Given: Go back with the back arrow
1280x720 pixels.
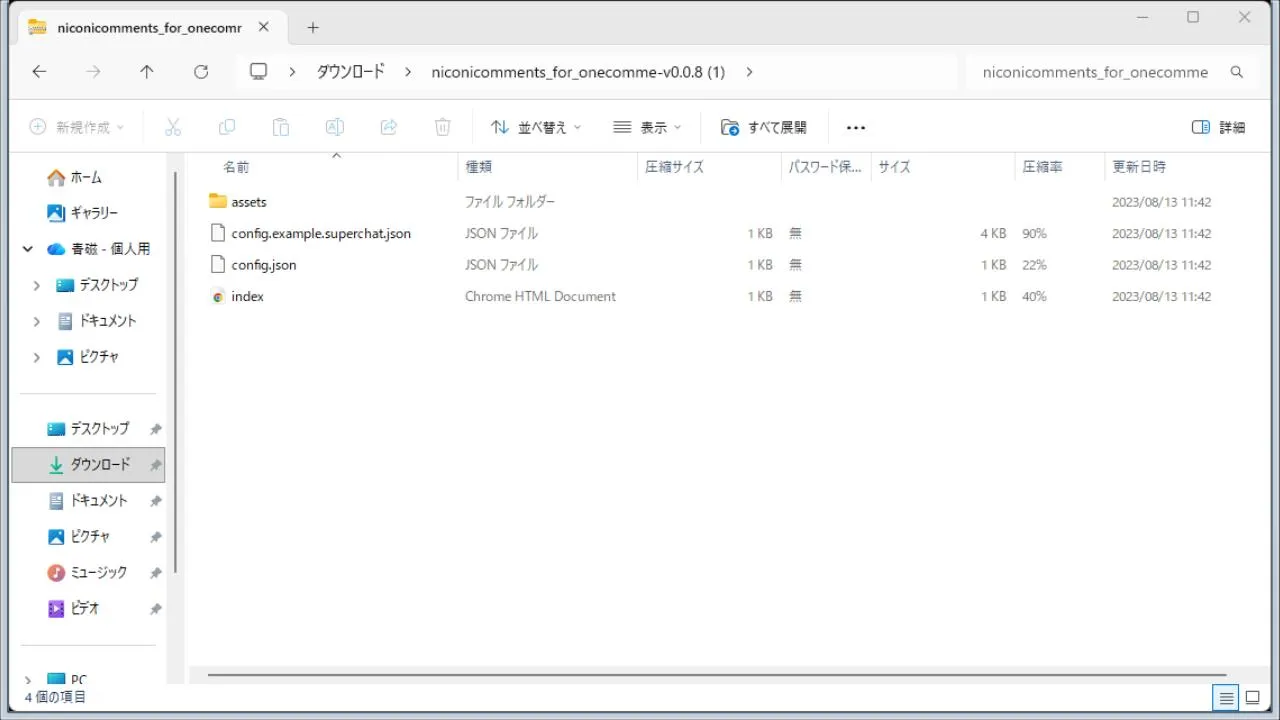Looking at the screenshot, I should point(39,72).
